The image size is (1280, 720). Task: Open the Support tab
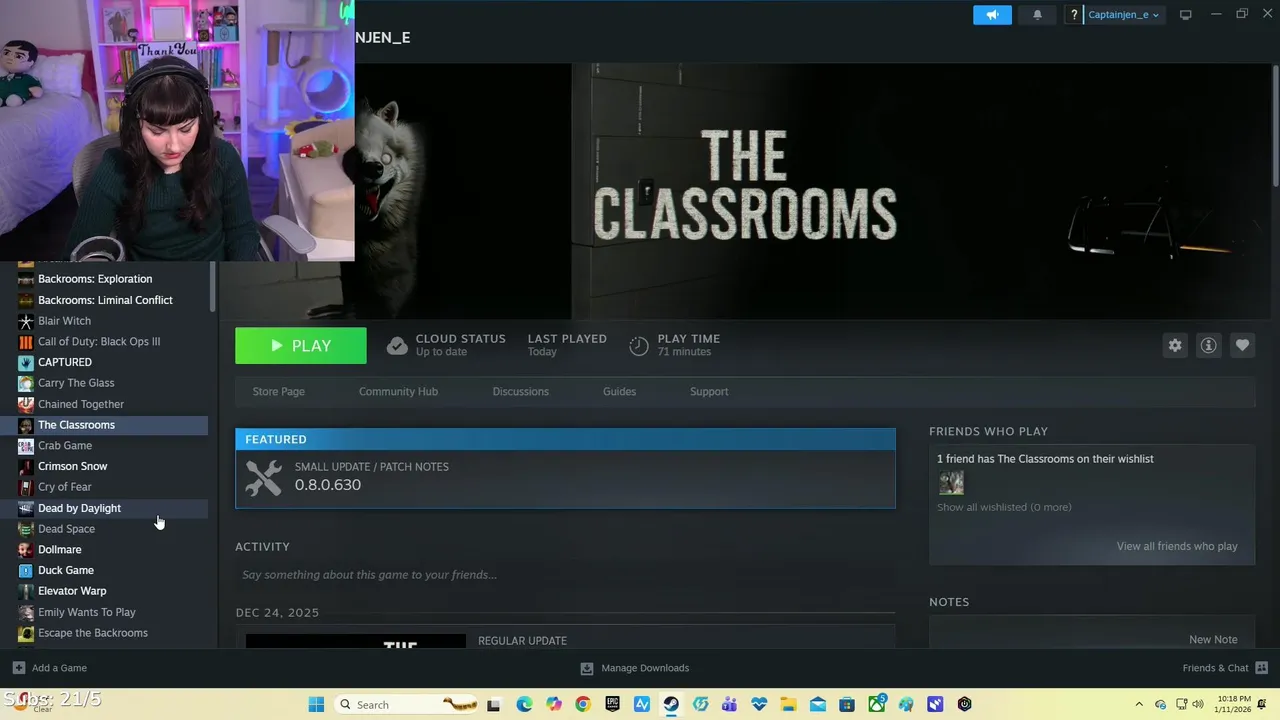pos(709,391)
